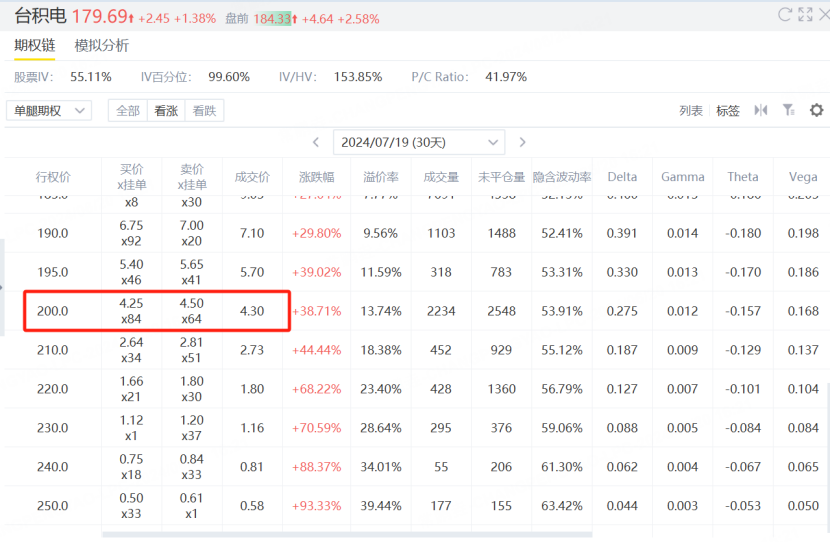Click the Delta column header
The image size is (831, 542).
[x=622, y=177]
